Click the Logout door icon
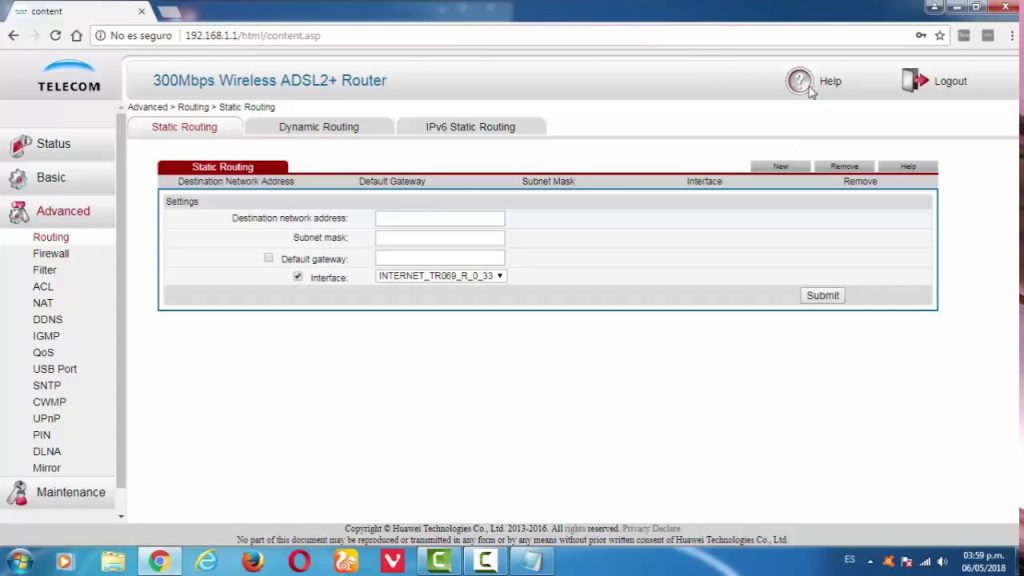1024x576 pixels. (x=914, y=81)
